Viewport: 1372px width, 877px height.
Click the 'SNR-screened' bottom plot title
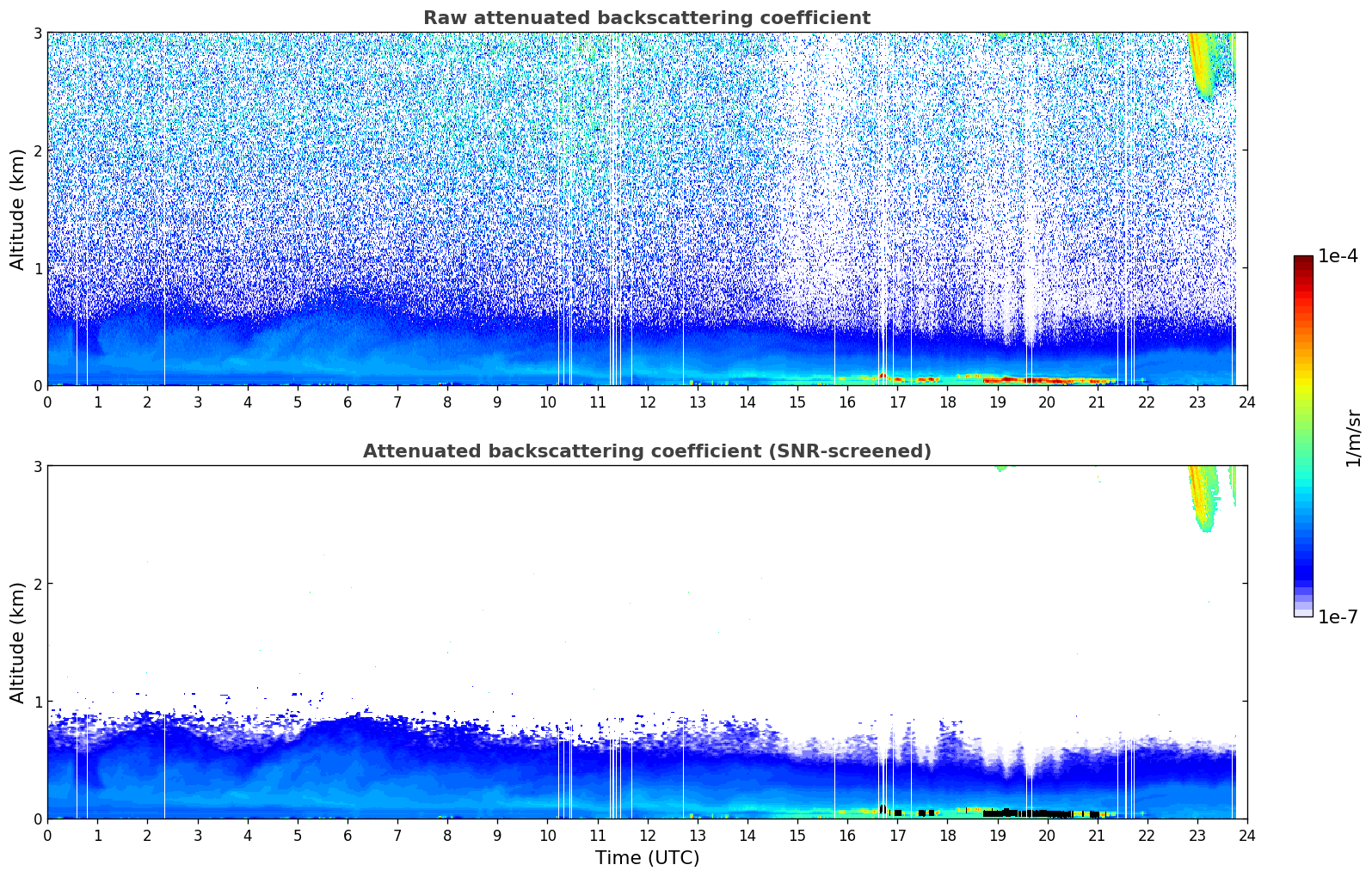click(x=647, y=451)
